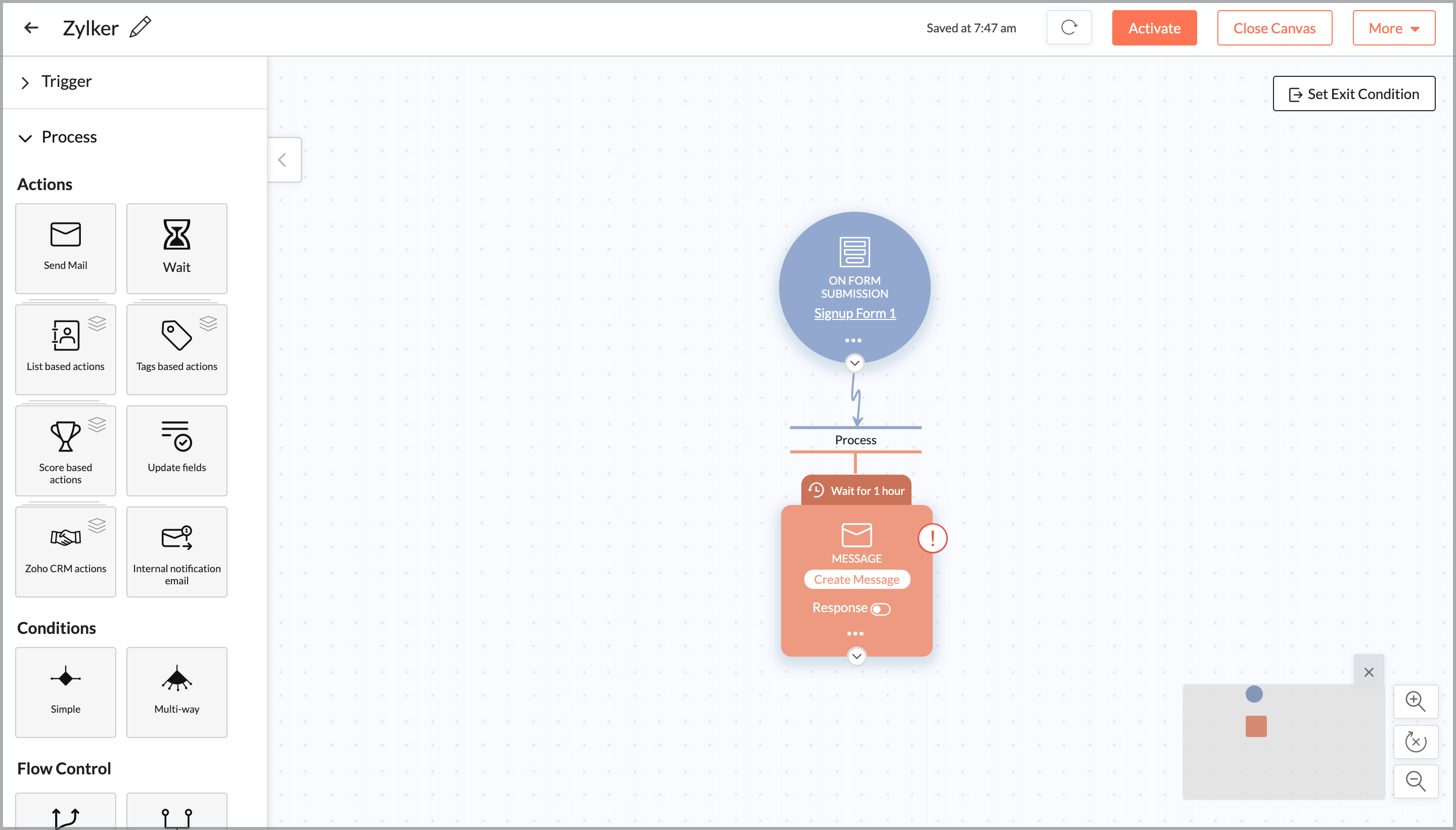Open options under the Signup Form node
The image size is (1456, 830).
(x=853, y=340)
